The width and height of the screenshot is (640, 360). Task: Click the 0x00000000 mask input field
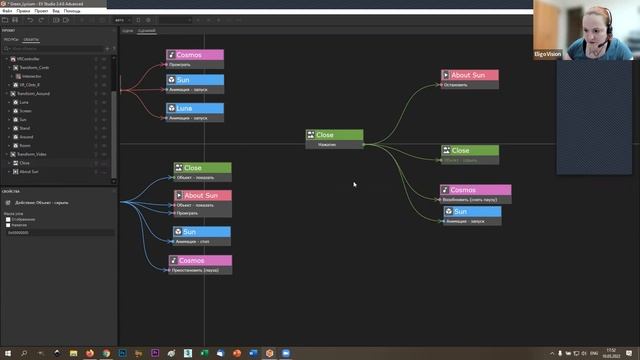point(60,232)
